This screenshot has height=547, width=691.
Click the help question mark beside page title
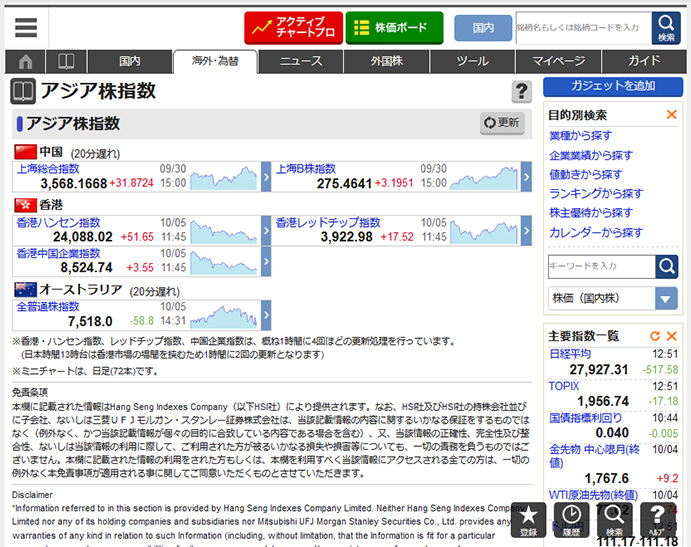[x=521, y=92]
